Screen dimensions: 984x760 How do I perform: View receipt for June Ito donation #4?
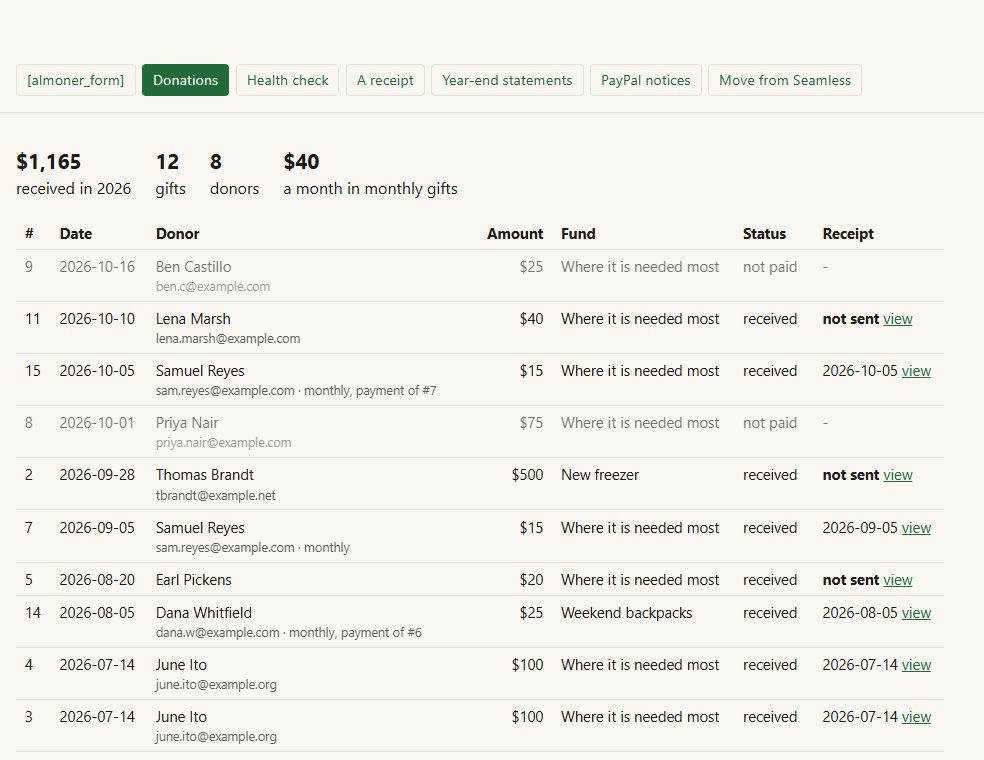(916, 665)
